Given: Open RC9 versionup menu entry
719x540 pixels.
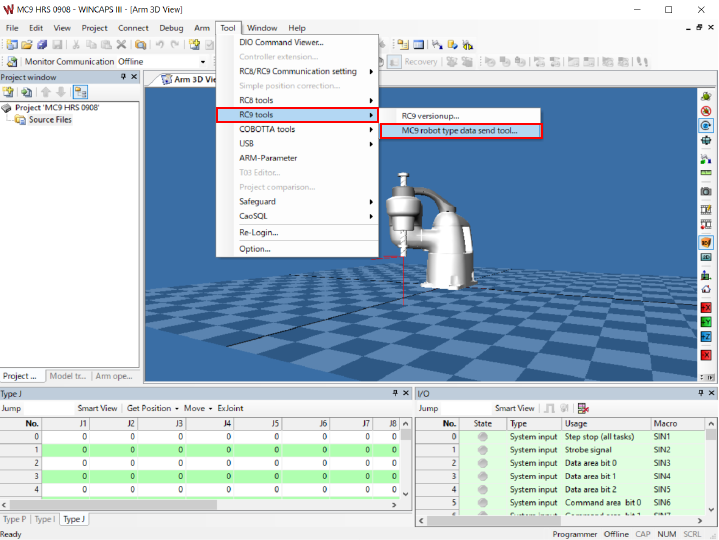Looking at the screenshot, I should click(430, 116).
